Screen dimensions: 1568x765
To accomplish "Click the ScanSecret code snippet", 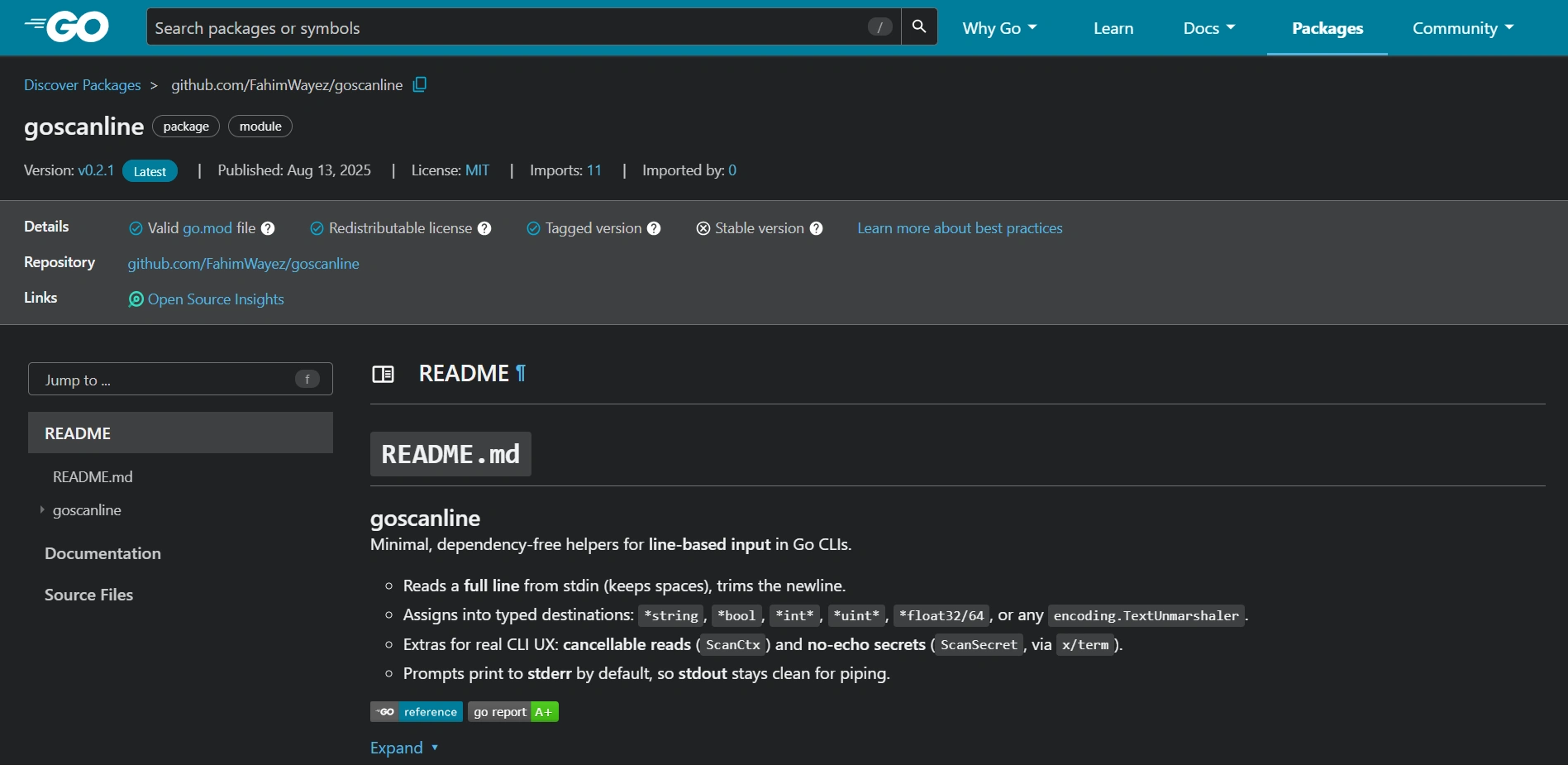I will pyautogui.click(x=979, y=645).
